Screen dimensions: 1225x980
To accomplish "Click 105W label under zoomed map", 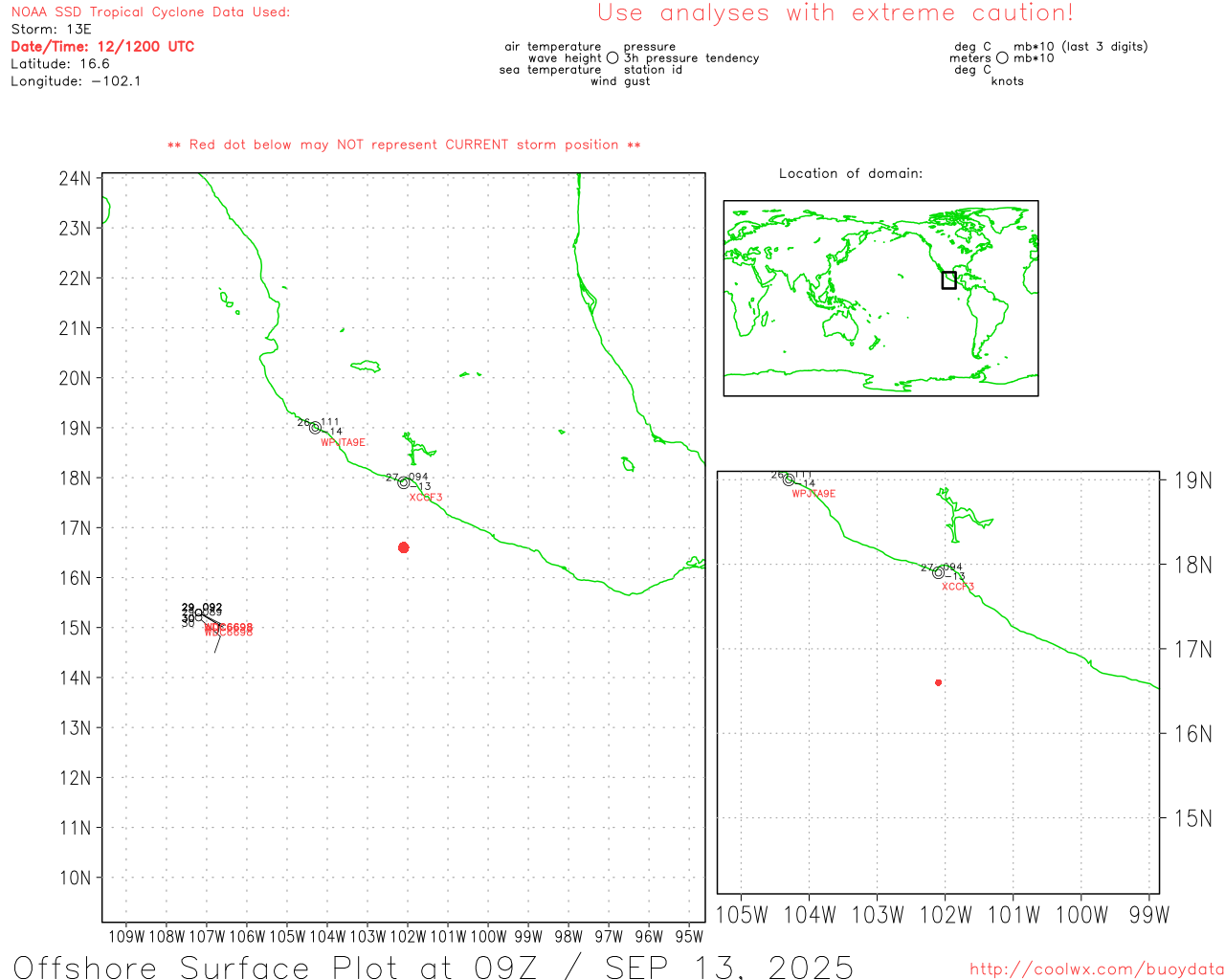I will 742,915.
